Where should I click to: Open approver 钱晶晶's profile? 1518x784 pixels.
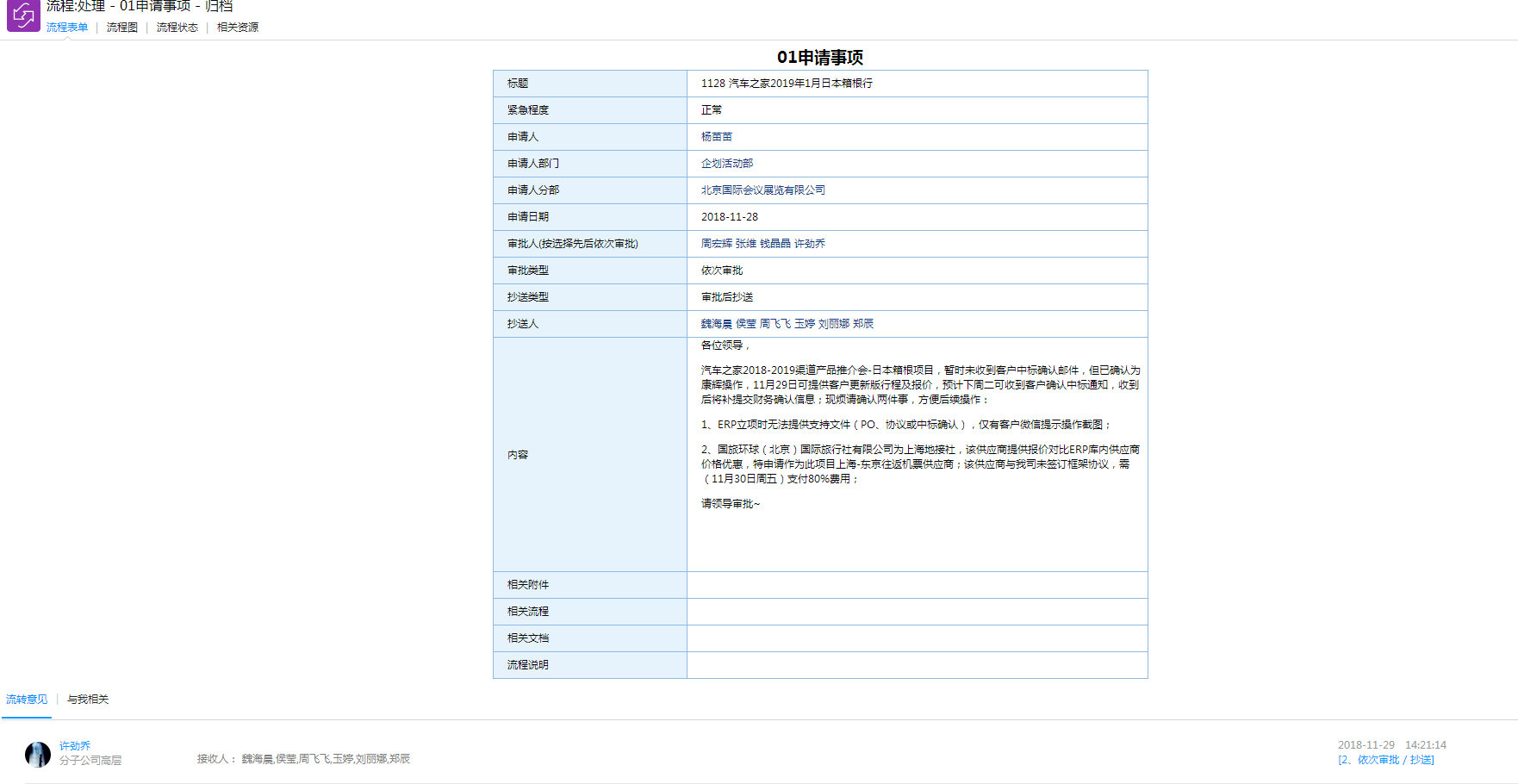(x=775, y=244)
